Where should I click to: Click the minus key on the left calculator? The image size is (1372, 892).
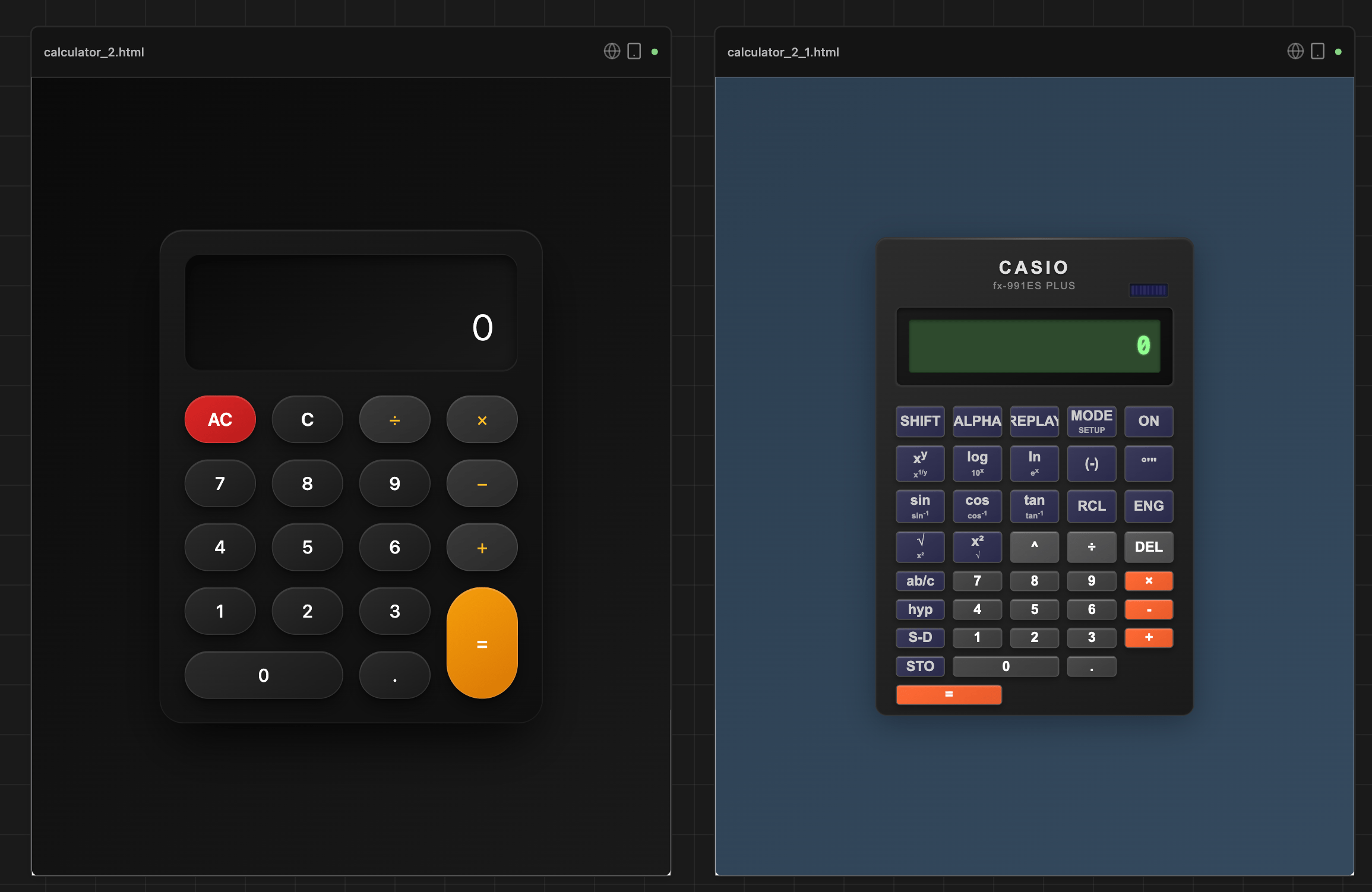[x=482, y=483]
